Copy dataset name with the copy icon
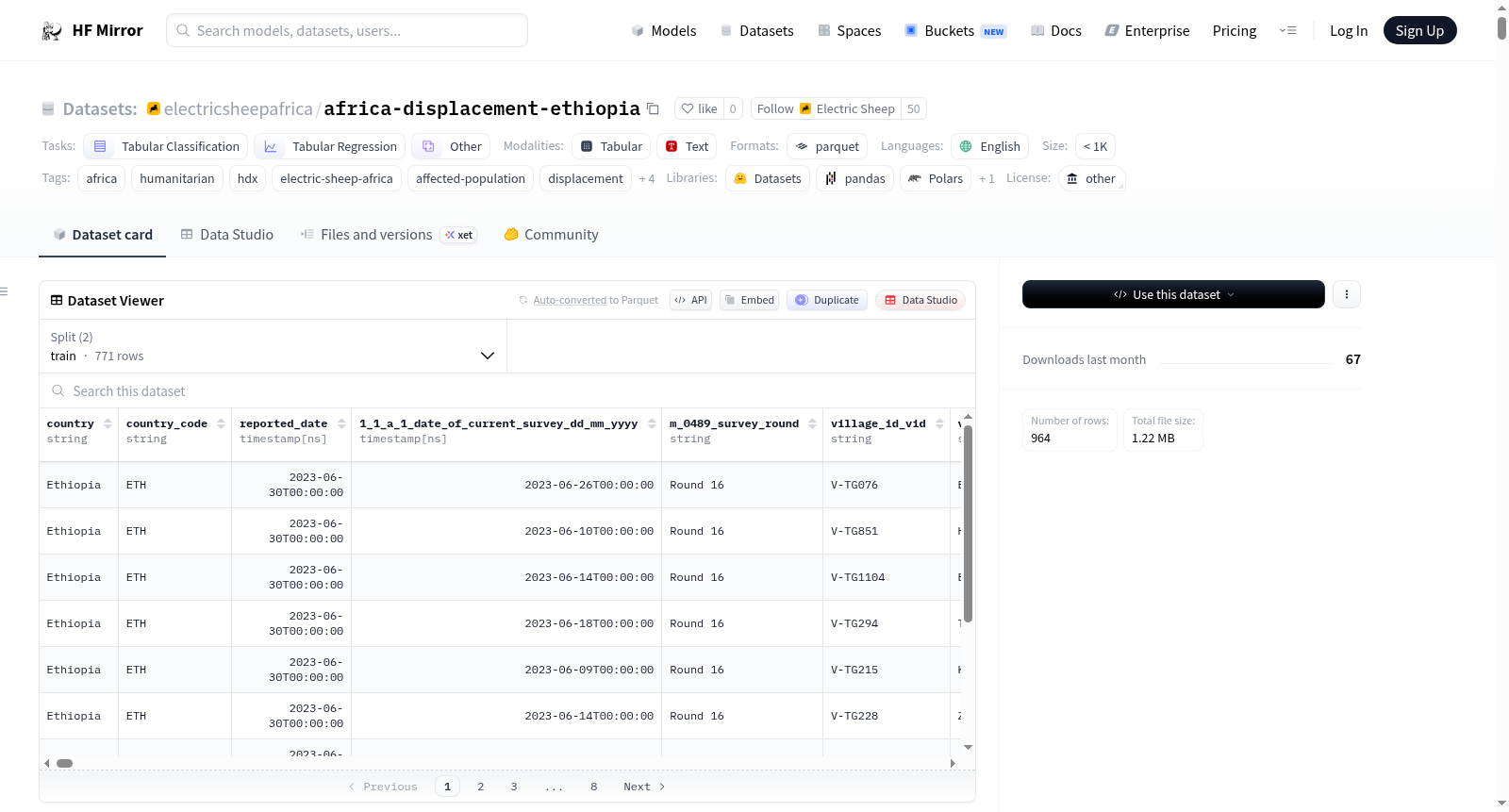Viewport: 1509px width, 812px height. coord(653,108)
